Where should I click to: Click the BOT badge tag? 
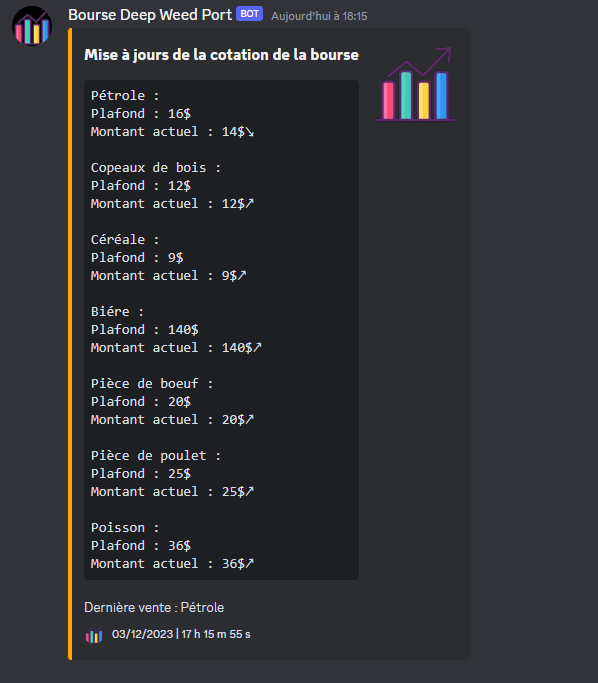pos(250,14)
